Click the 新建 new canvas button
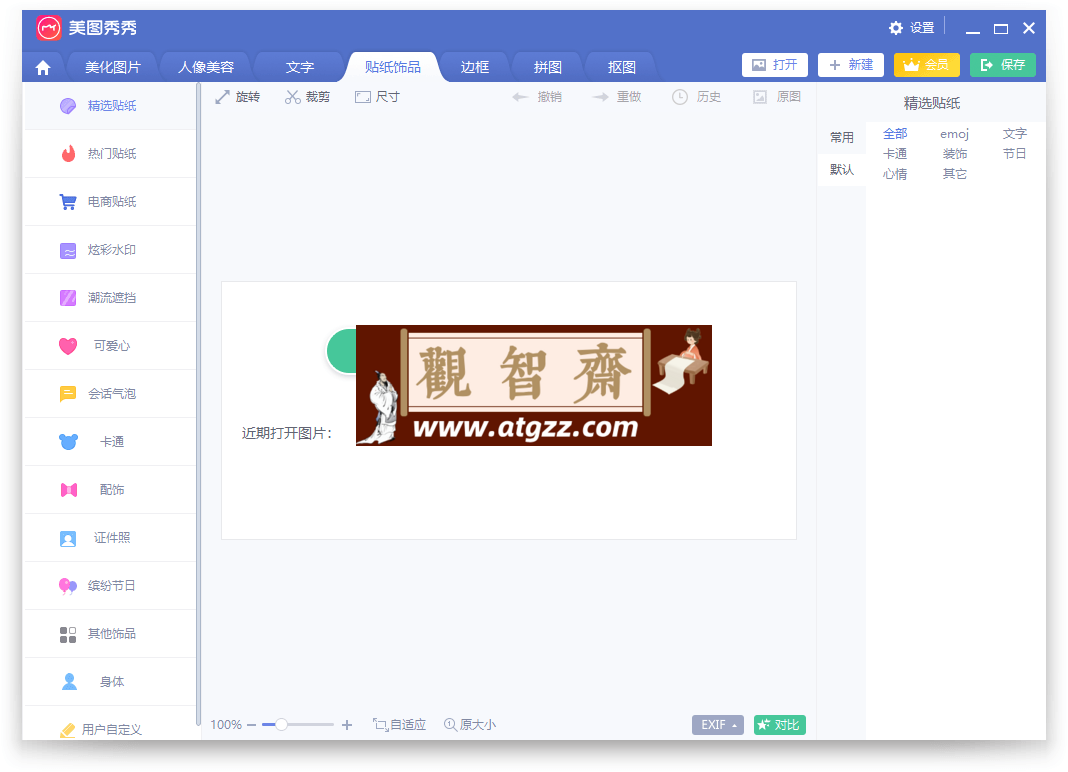The height and width of the screenshot is (772, 1068). click(851, 65)
